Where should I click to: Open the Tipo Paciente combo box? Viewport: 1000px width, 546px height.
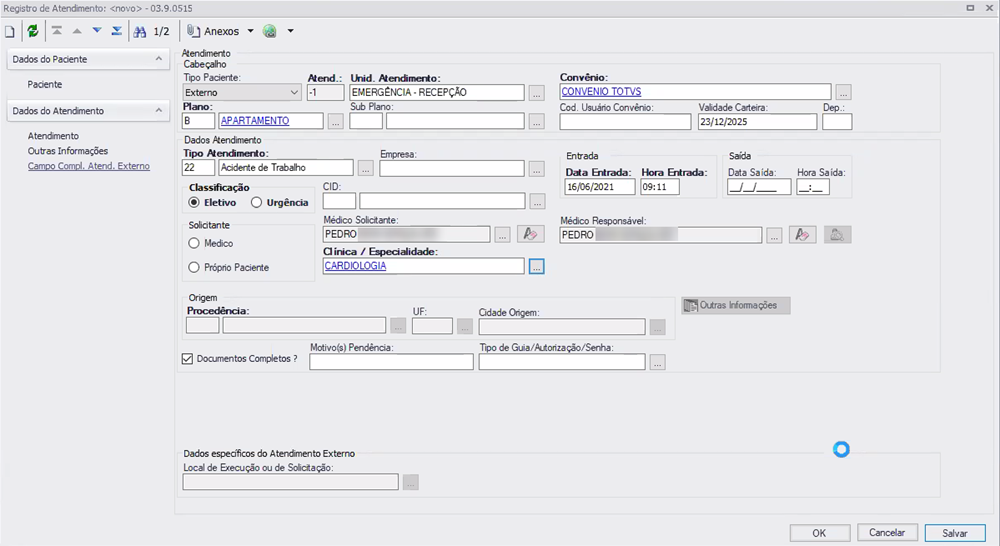242,92
